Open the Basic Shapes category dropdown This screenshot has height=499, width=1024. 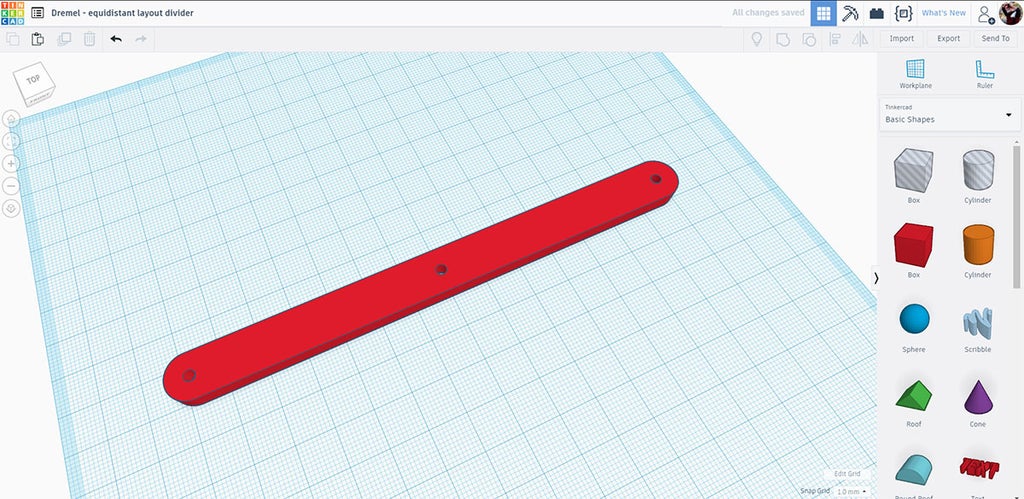(950, 114)
